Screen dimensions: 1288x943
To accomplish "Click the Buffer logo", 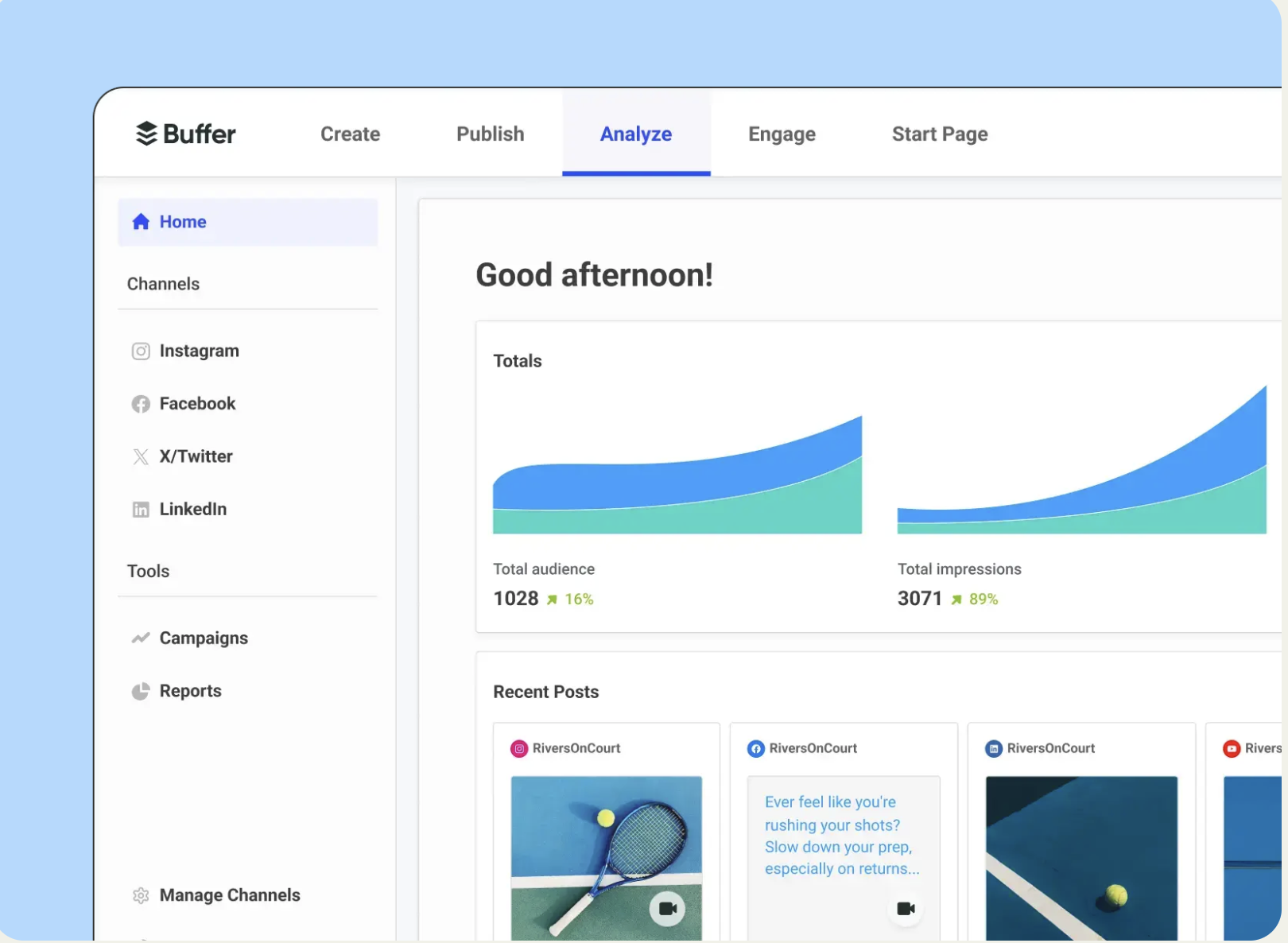I will [x=186, y=134].
